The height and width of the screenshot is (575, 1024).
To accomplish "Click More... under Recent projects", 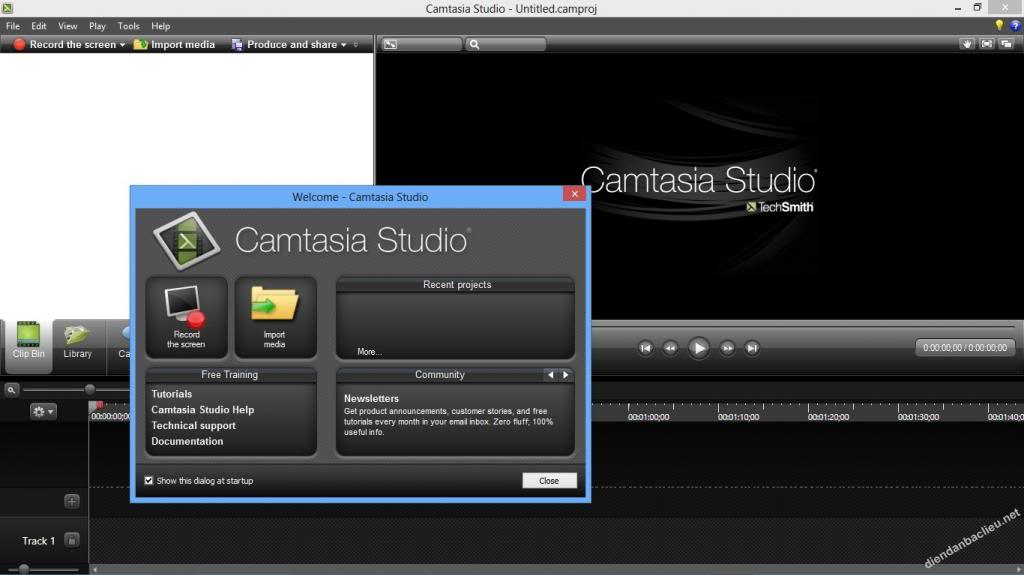I will tap(369, 352).
